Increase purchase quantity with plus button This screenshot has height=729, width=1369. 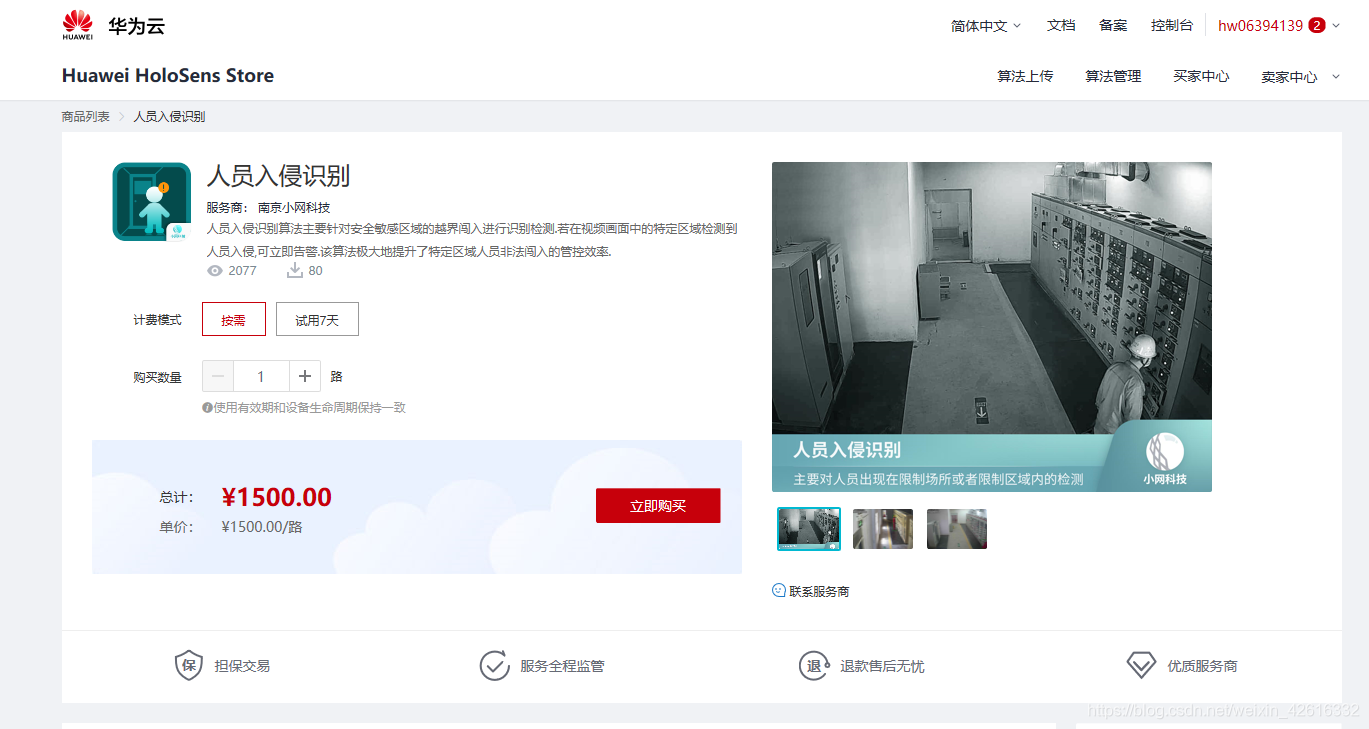tap(305, 376)
